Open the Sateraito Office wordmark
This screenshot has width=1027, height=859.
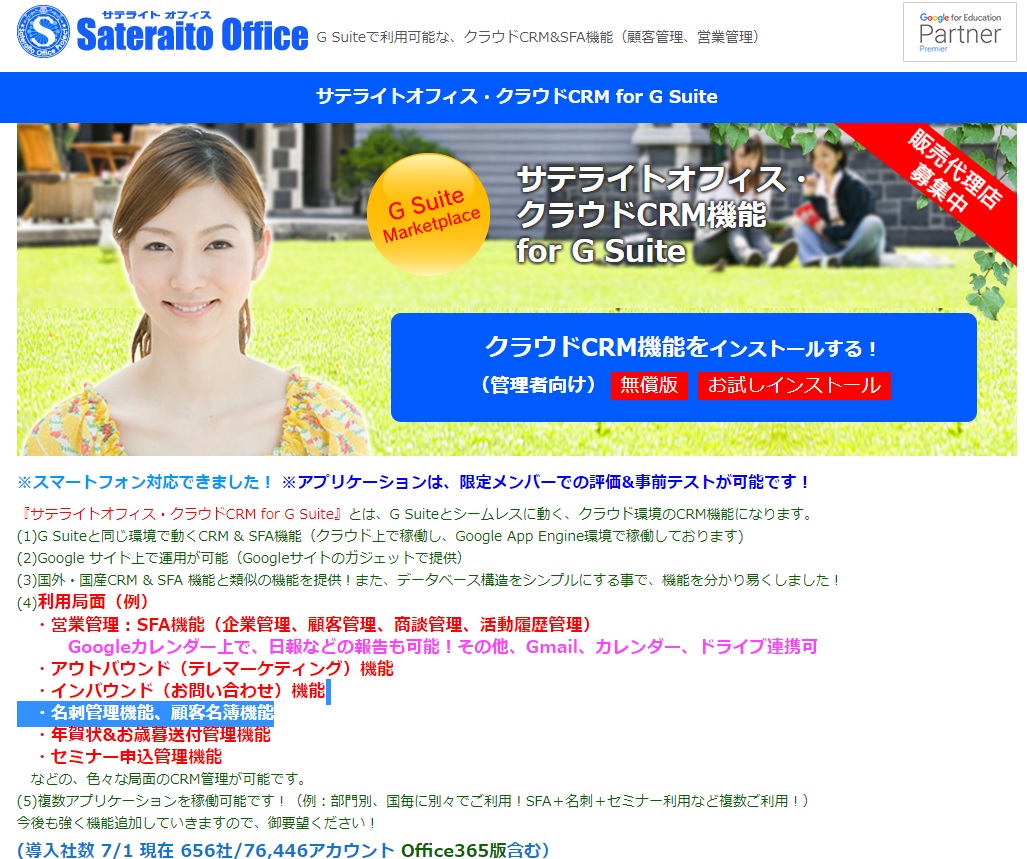192,31
